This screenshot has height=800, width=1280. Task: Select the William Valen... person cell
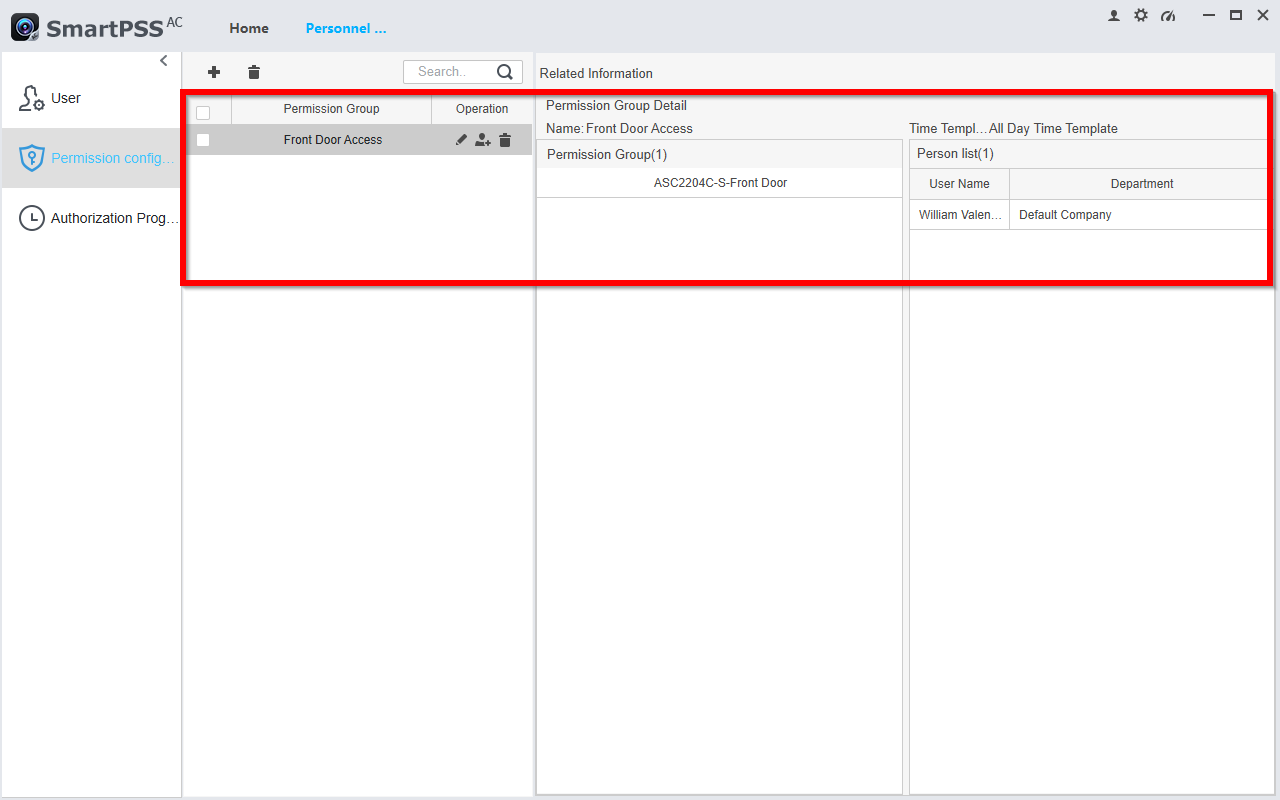(959, 215)
